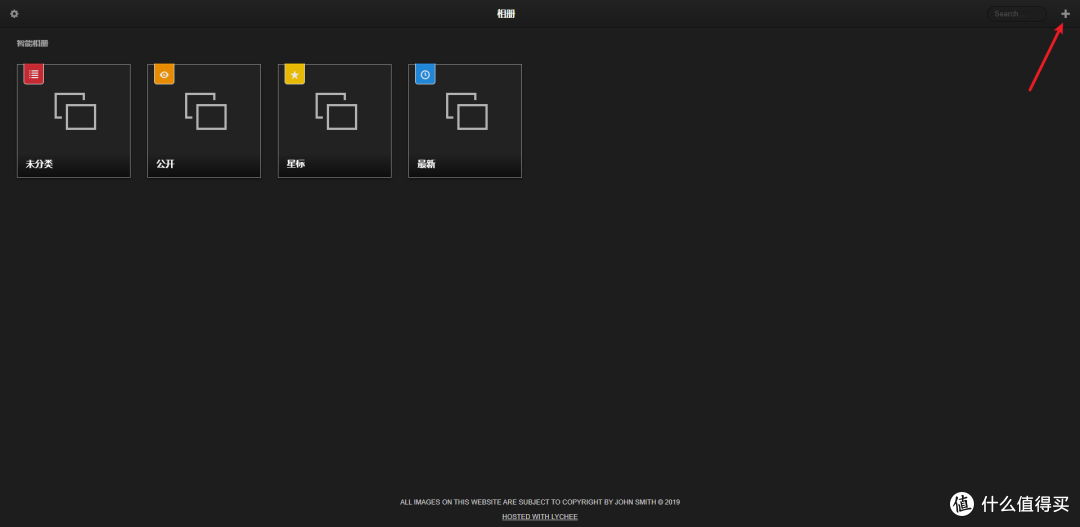This screenshot has height=527, width=1080.
Task: Open settings via the gear icon
Action: pos(14,14)
